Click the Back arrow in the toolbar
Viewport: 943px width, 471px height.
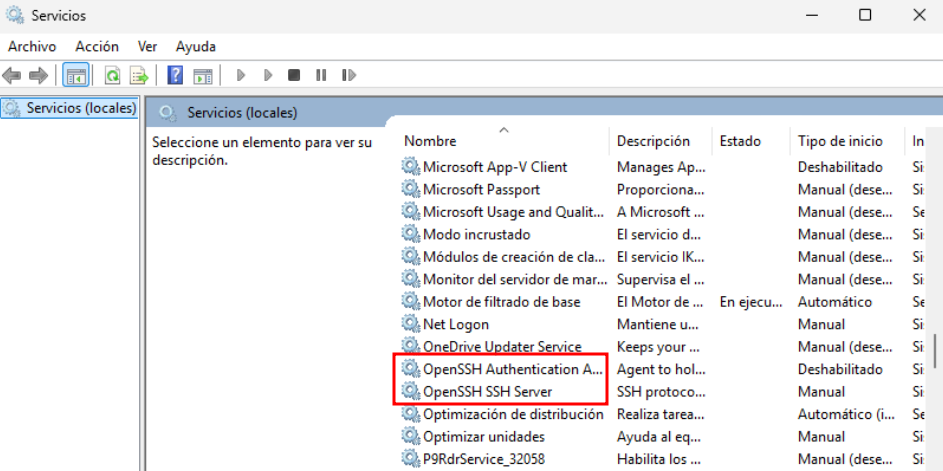(13, 75)
